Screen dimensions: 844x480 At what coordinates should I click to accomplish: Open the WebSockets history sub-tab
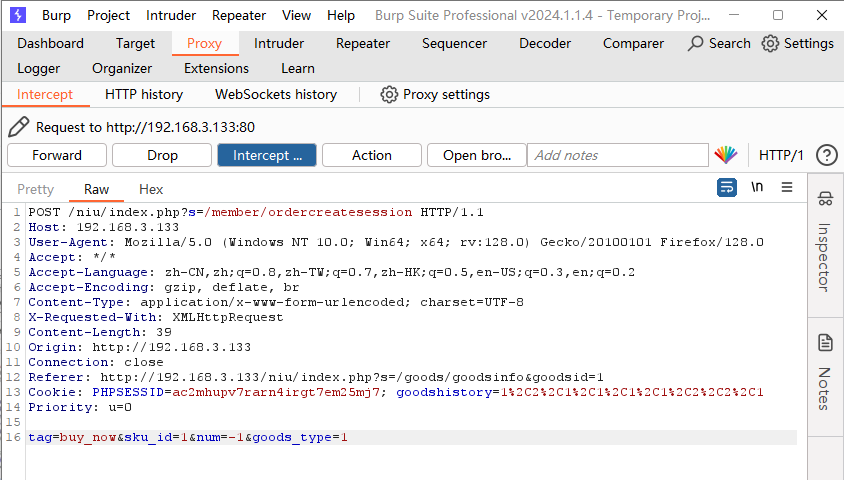(x=276, y=95)
